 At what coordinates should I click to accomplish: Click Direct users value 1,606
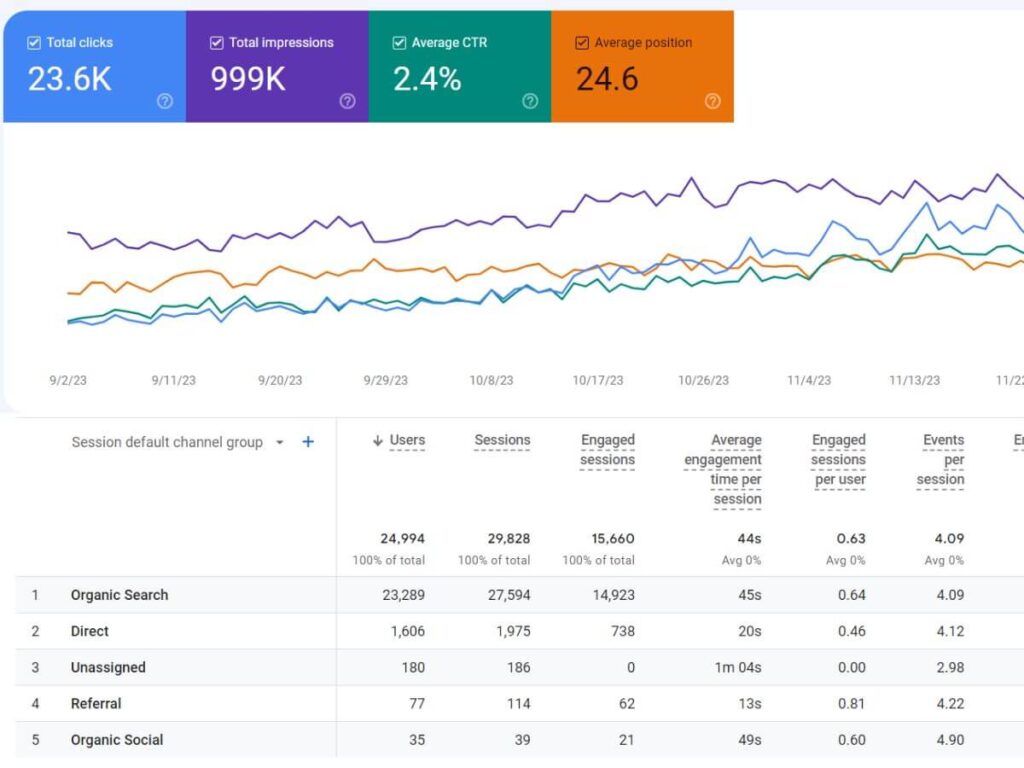pyautogui.click(x=408, y=632)
